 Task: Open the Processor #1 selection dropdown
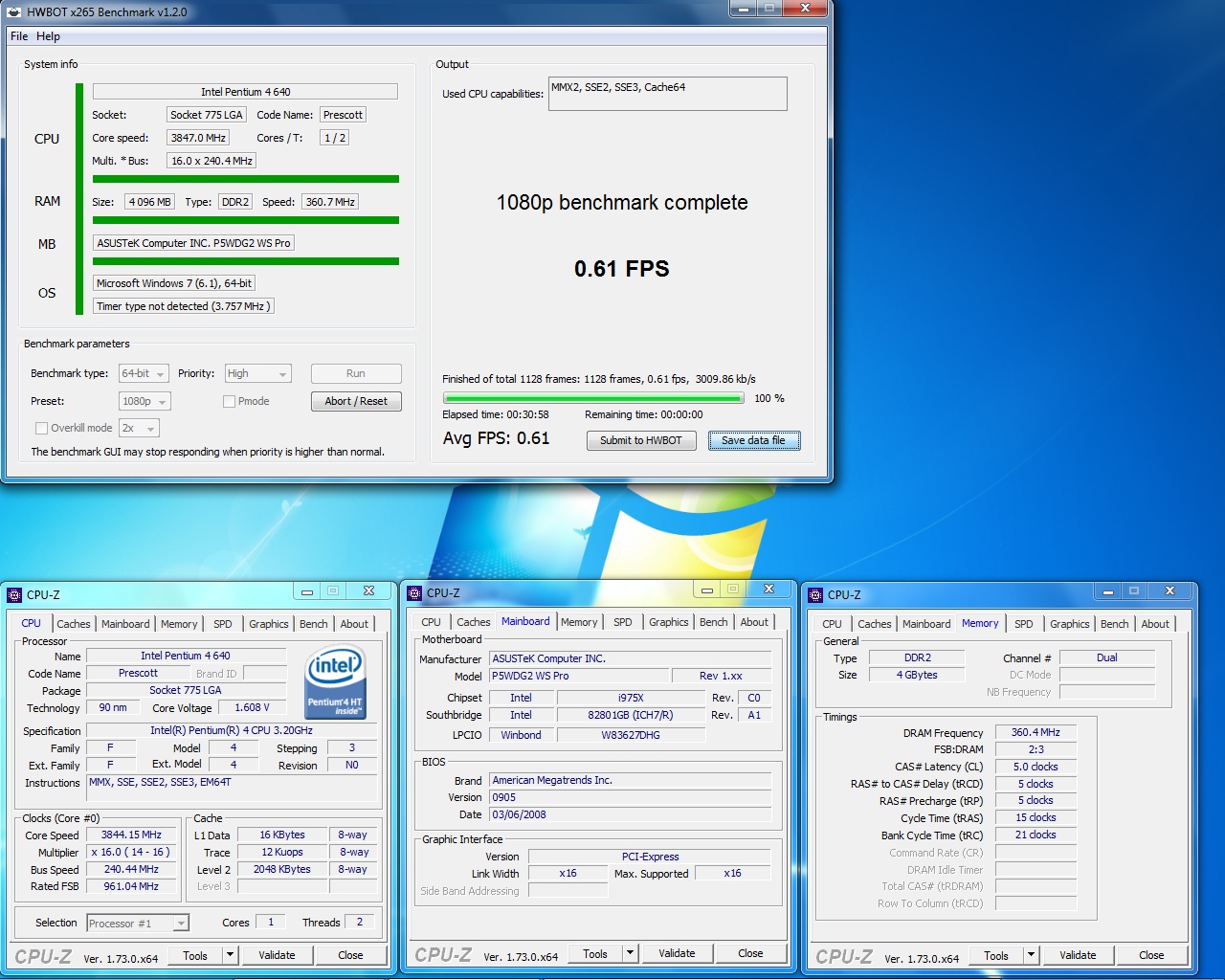tap(138, 923)
